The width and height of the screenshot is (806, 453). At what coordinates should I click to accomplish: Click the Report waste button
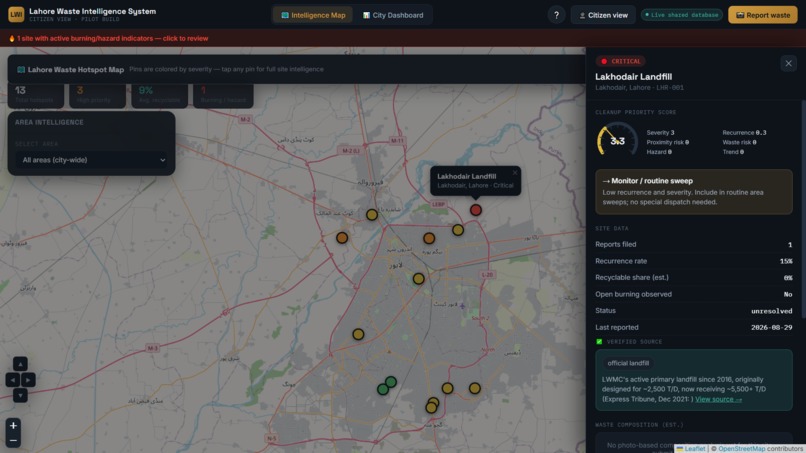(x=763, y=15)
